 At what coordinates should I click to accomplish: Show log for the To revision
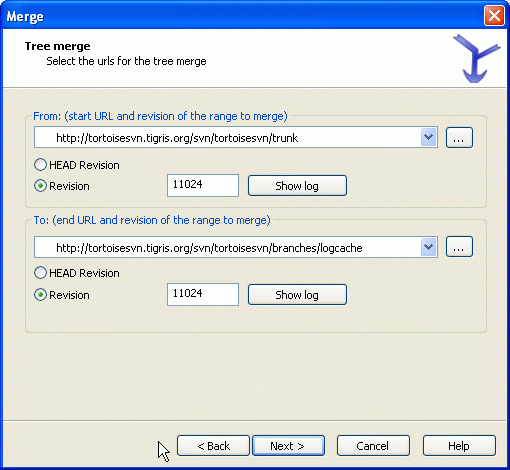tap(297, 295)
